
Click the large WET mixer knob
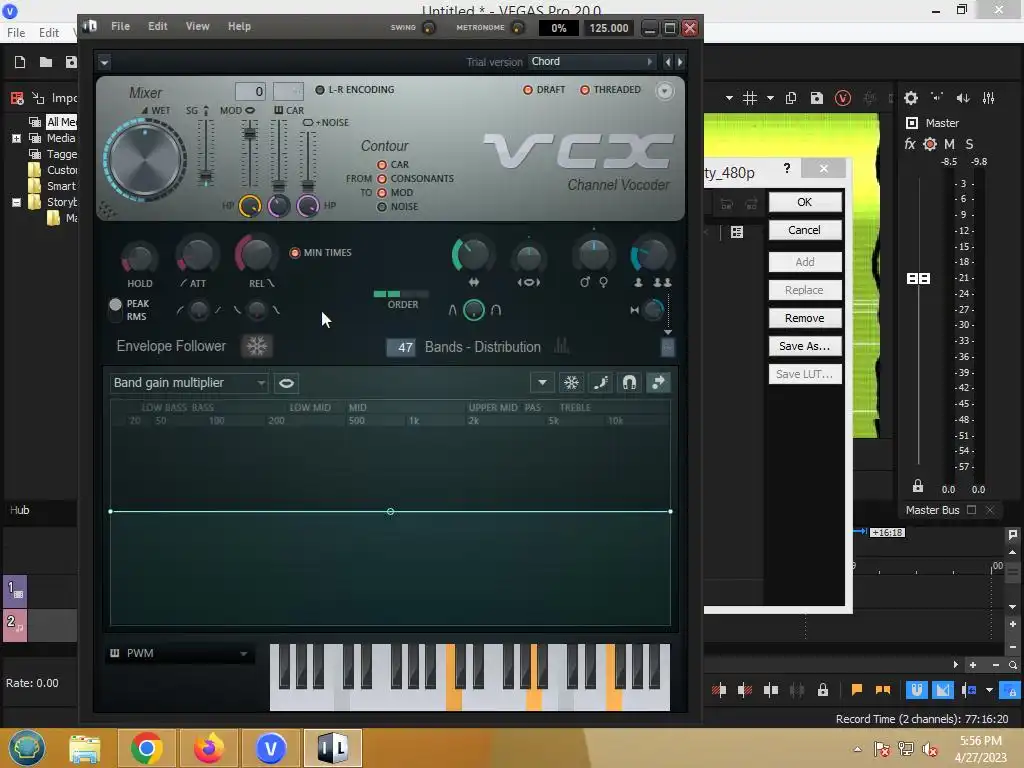(x=145, y=161)
